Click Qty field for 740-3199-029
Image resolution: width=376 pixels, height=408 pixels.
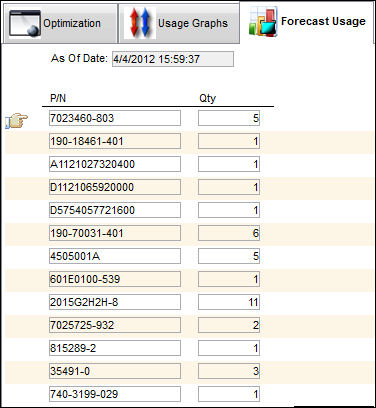tap(229, 394)
